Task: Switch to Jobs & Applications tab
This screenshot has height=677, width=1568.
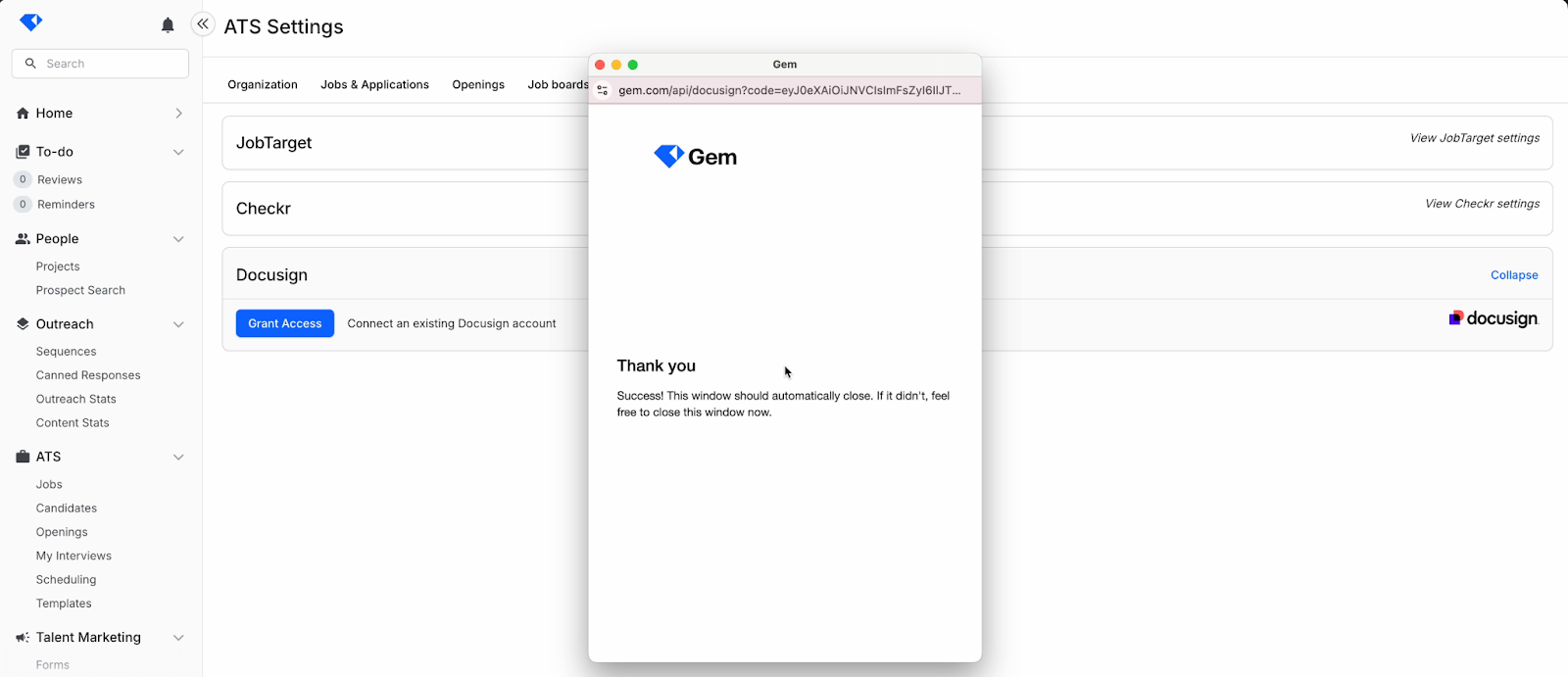Action: point(374,85)
